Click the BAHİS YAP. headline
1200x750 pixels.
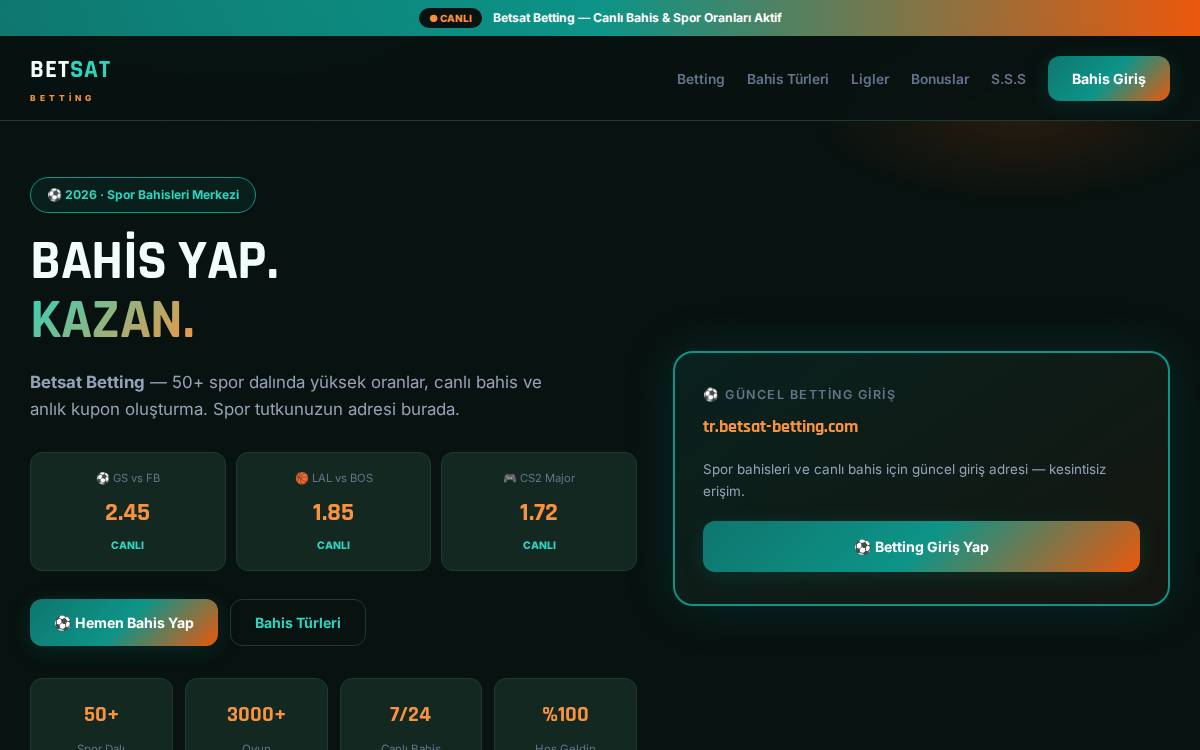(x=155, y=261)
